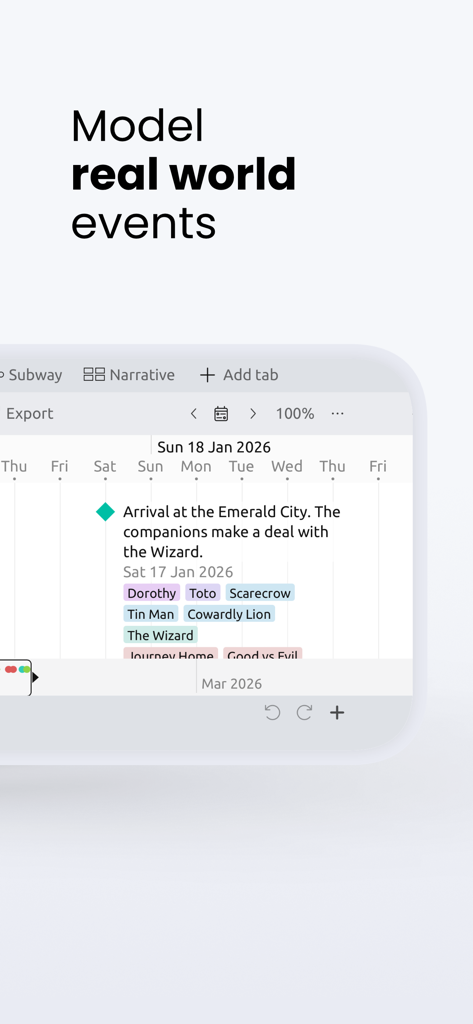
Task: Click the Tue day column header
Action: pyautogui.click(x=241, y=466)
